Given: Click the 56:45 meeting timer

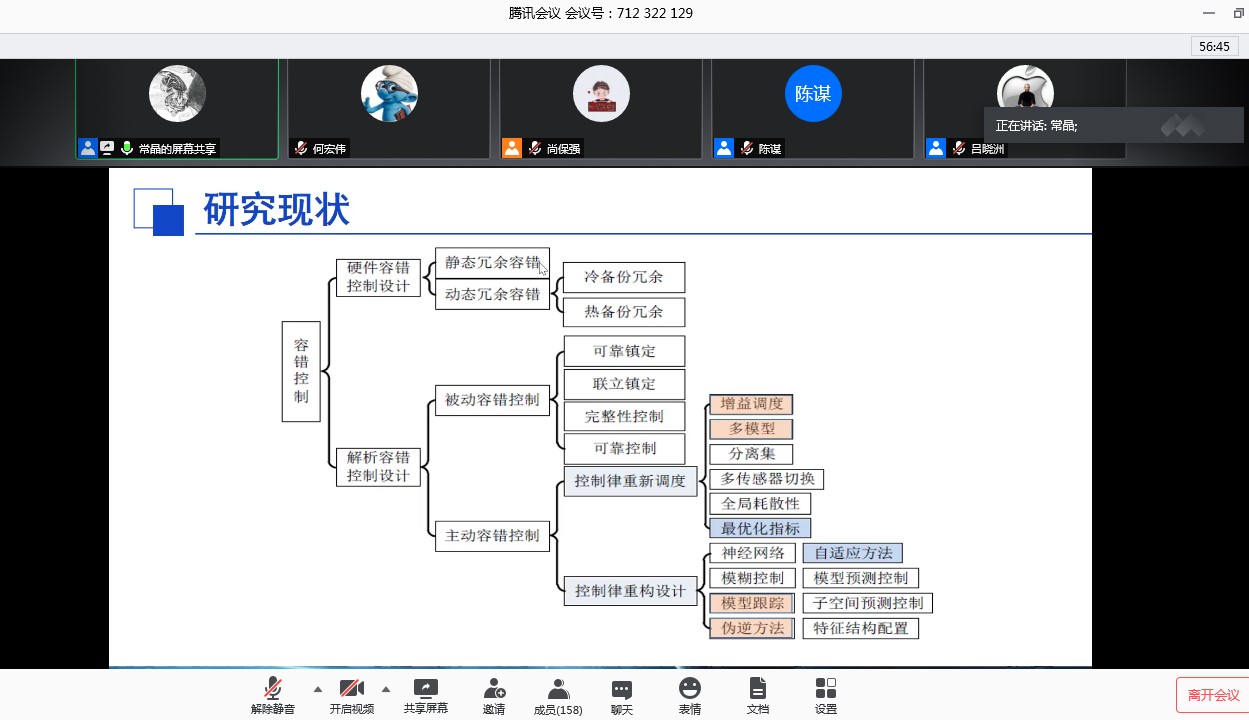Looking at the screenshot, I should 1214,46.
